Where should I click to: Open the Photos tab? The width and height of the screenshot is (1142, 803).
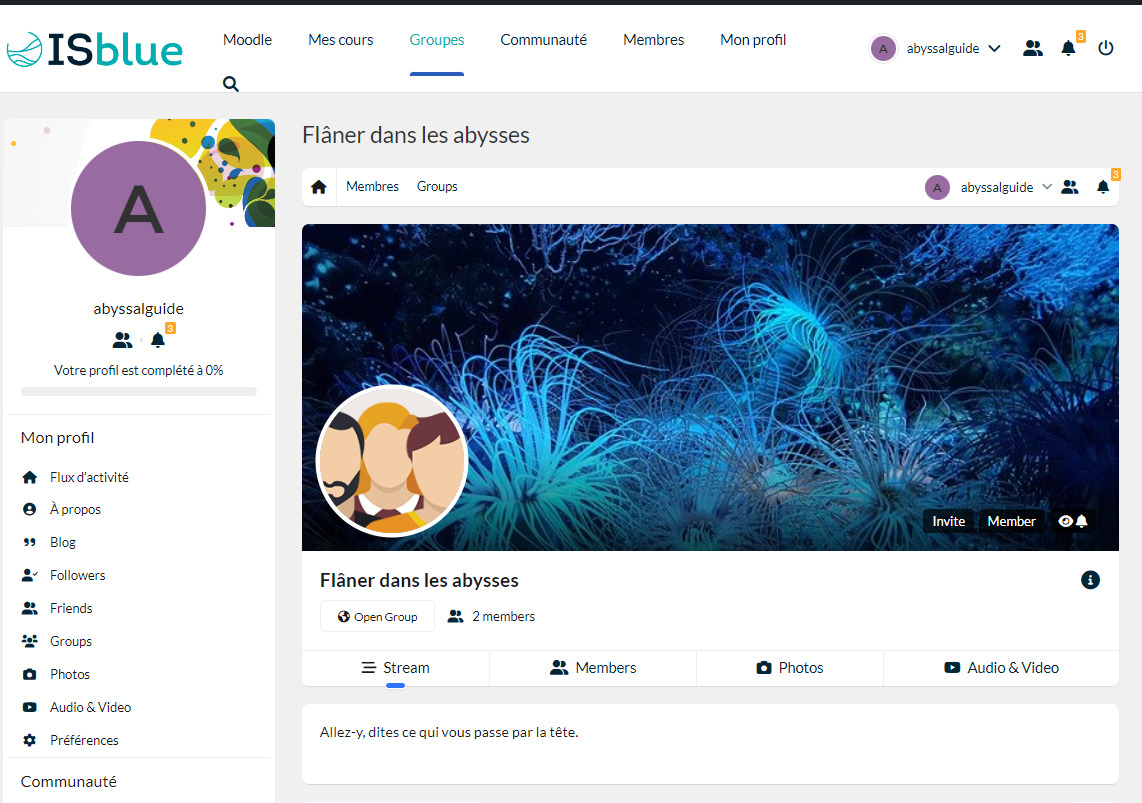pyautogui.click(x=789, y=668)
